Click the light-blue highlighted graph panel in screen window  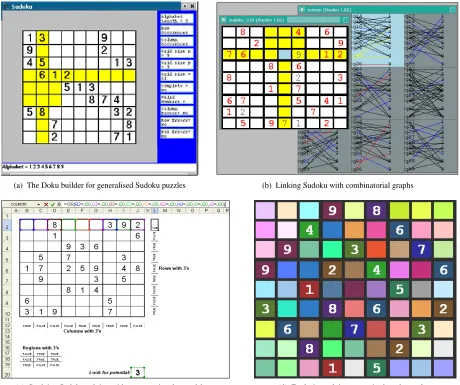(377, 40)
